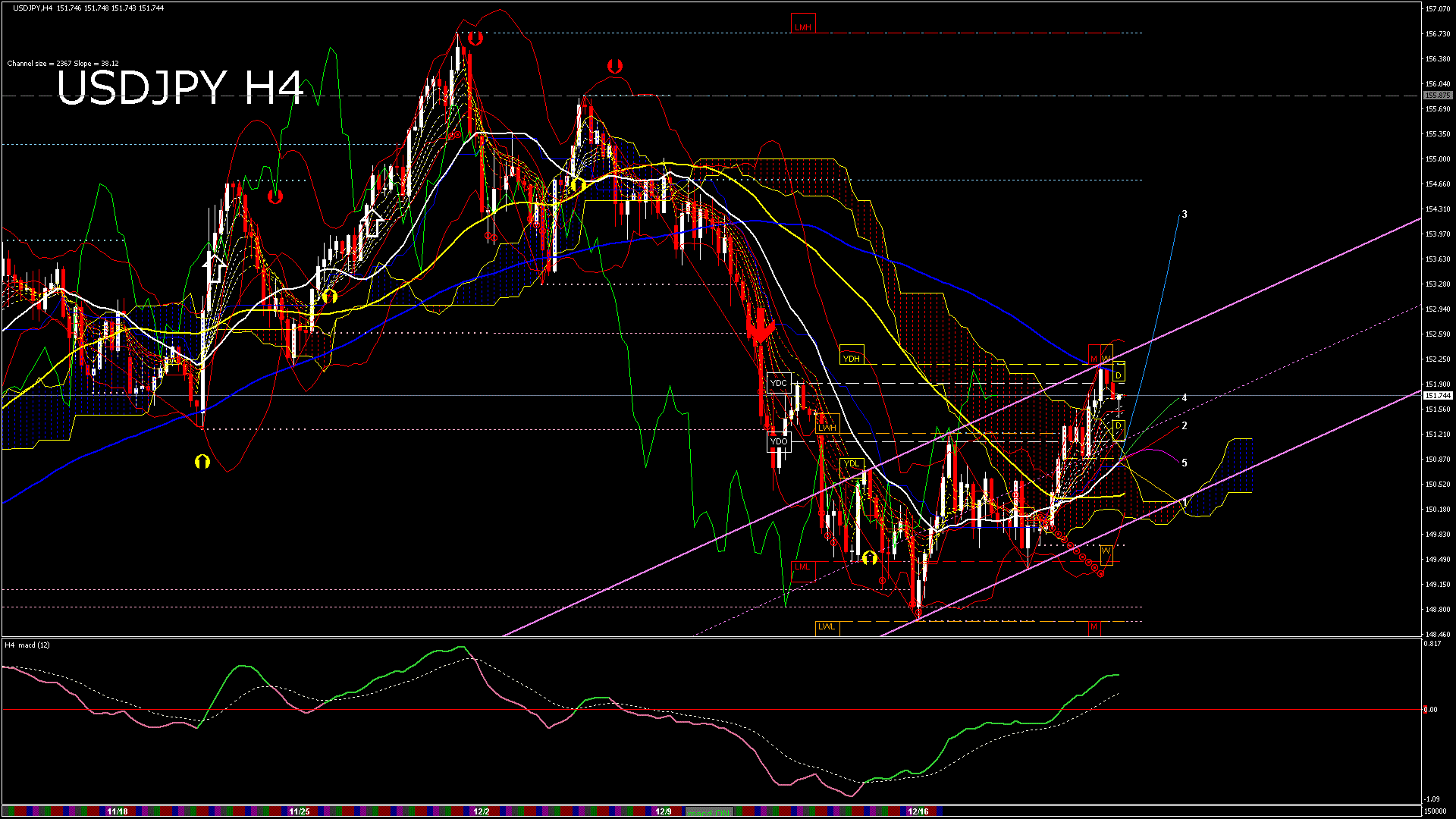This screenshot has height=819, width=1456.
Task: Click the Channel size Slope info text
Action: pyautogui.click(x=63, y=64)
